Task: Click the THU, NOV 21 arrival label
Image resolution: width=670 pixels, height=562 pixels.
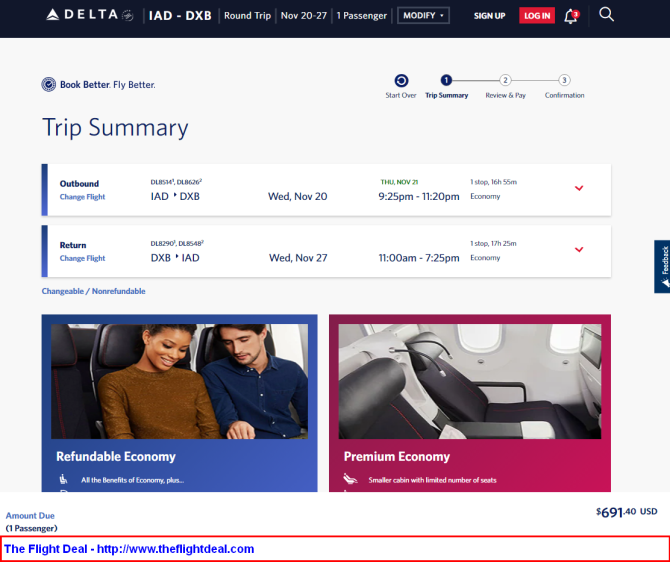Action: [399, 182]
